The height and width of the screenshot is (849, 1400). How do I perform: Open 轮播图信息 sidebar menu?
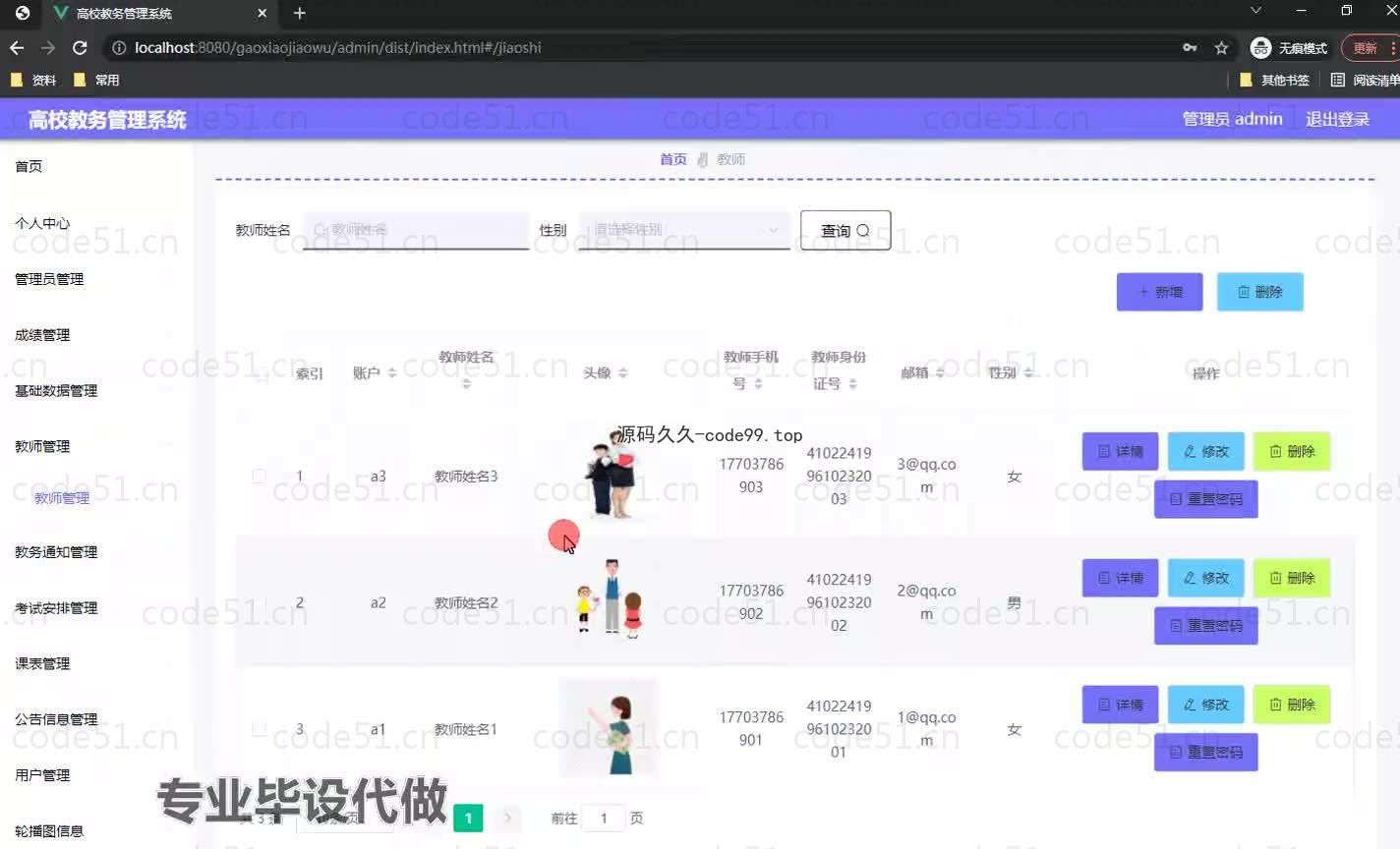click(x=49, y=831)
